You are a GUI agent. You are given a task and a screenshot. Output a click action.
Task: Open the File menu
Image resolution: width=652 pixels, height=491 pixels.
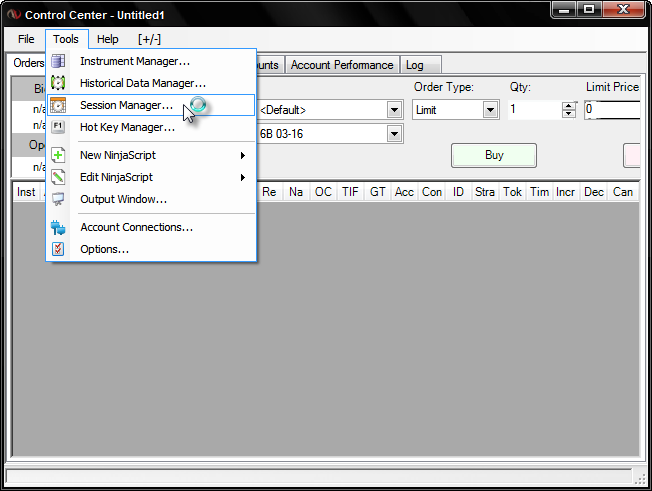click(26, 39)
